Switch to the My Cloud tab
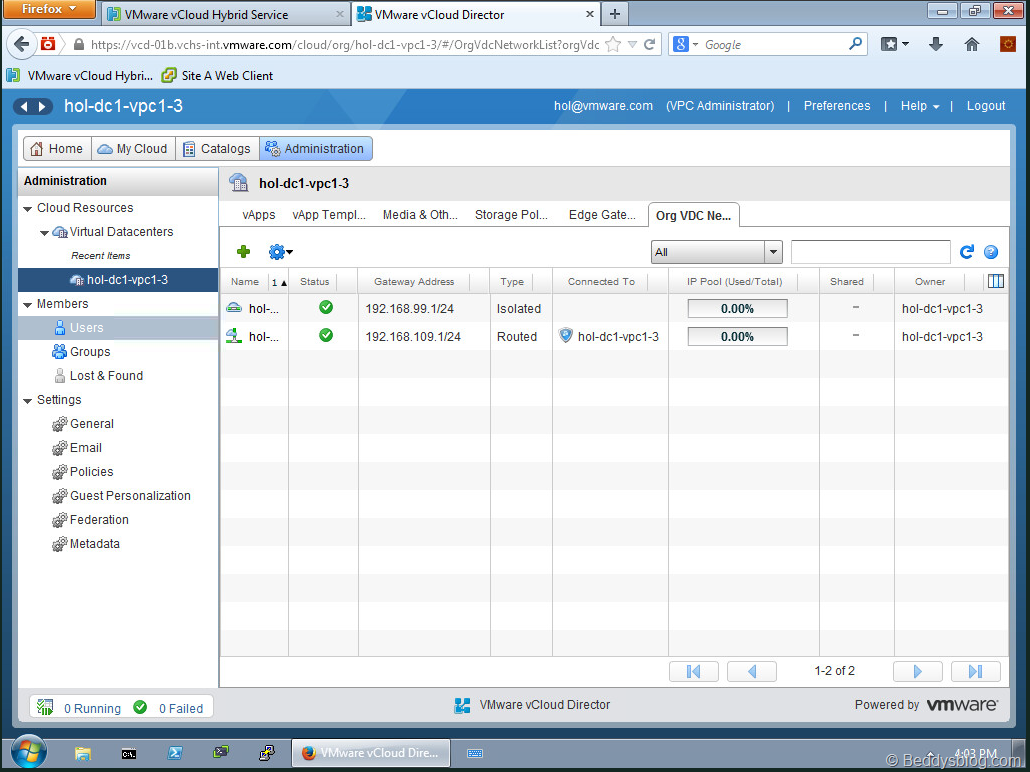 tap(133, 148)
